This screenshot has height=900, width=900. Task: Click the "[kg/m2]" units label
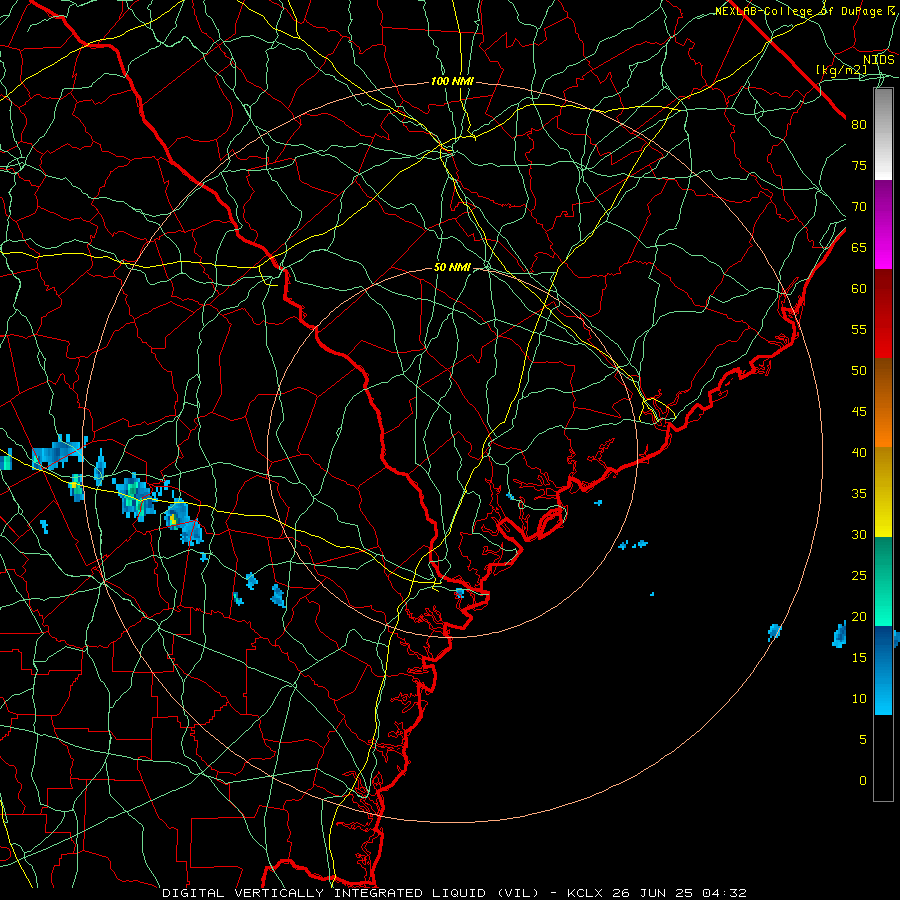click(841, 70)
